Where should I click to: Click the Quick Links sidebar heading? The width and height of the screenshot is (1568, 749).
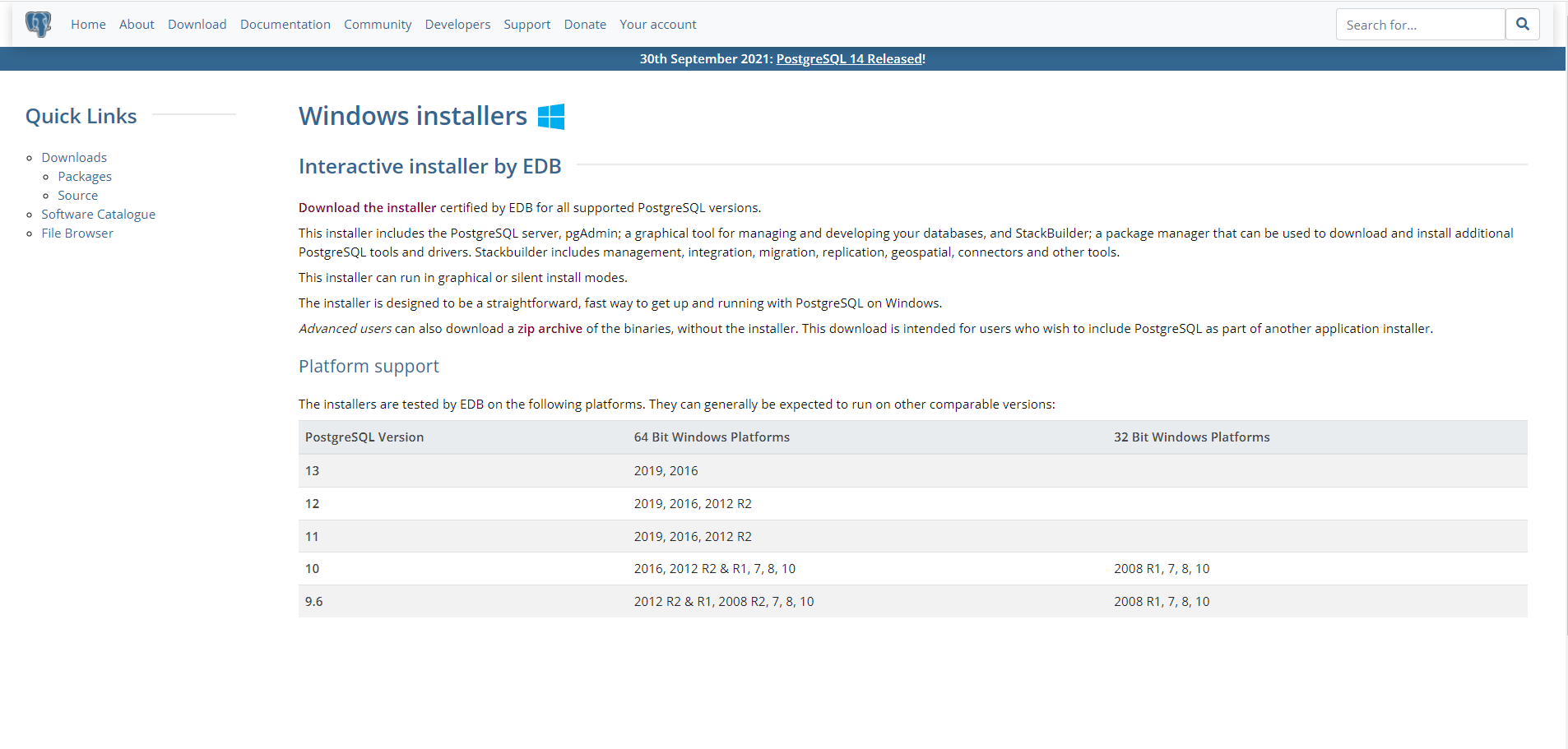pyautogui.click(x=81, y=116)
